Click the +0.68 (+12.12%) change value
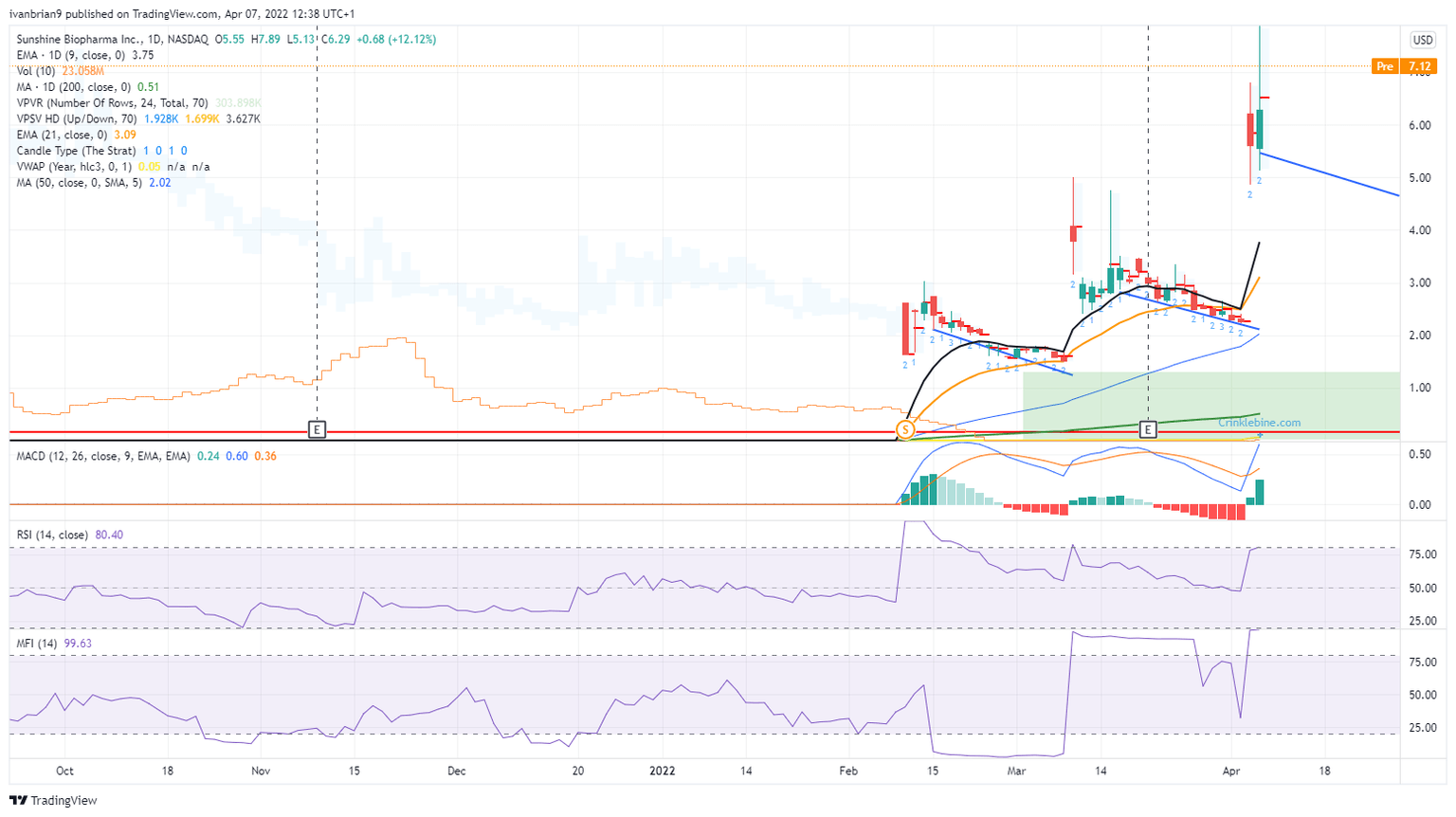This screenshot has height=817, width=1456. 398,40
